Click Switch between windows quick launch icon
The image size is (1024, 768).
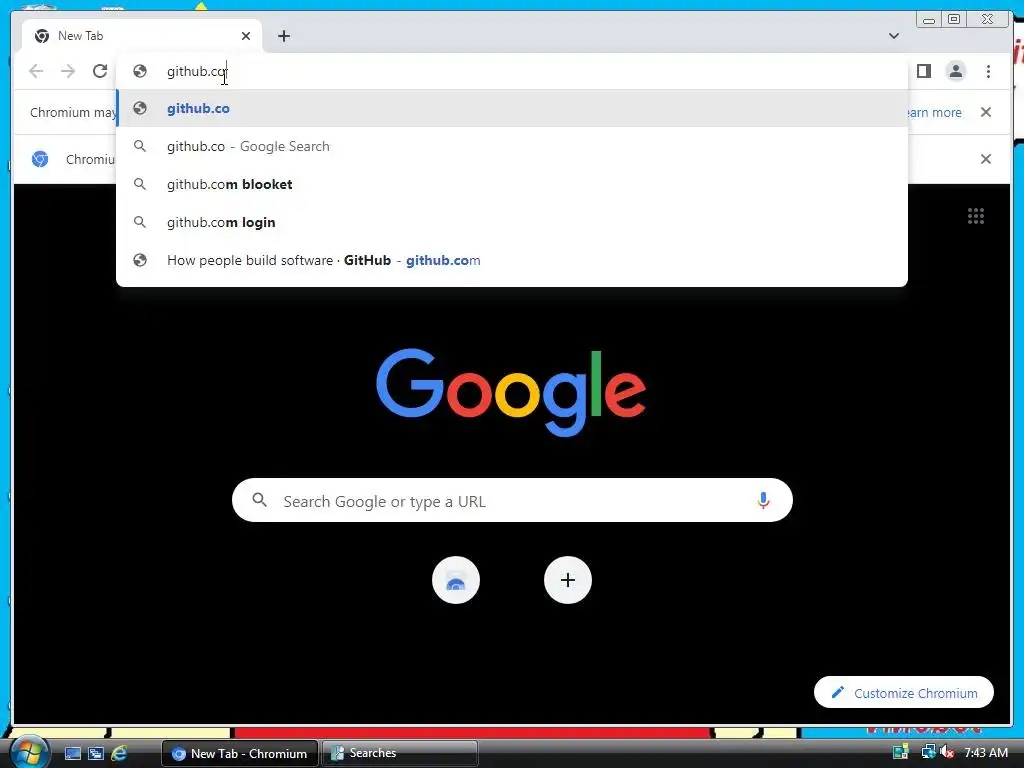pyautogui.click(x=95, y=754)
